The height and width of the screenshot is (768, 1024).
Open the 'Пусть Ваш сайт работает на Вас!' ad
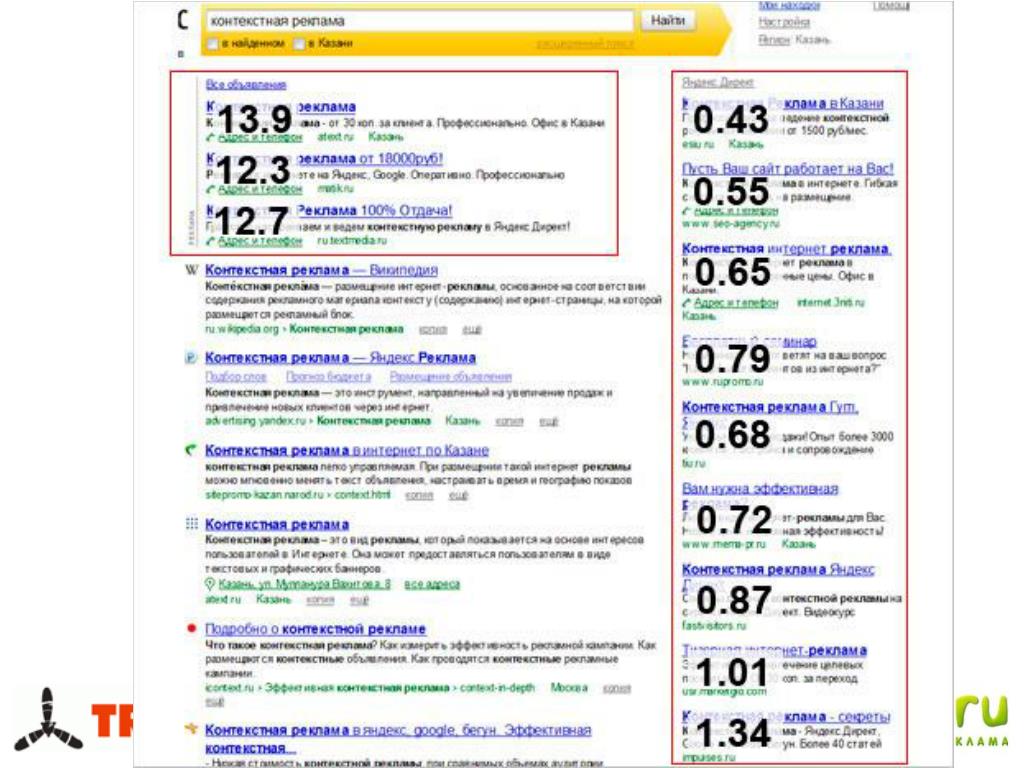click(x=788, y=168)
